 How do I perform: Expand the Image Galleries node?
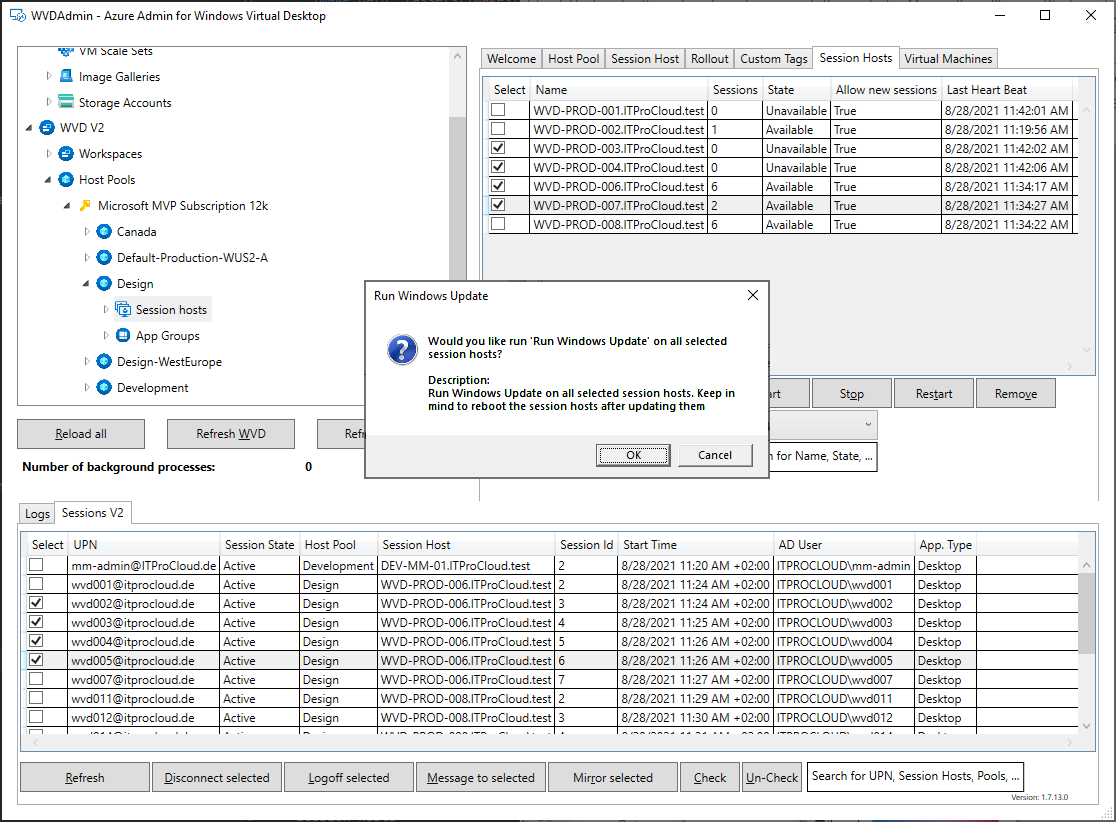[x=48, y=75]
